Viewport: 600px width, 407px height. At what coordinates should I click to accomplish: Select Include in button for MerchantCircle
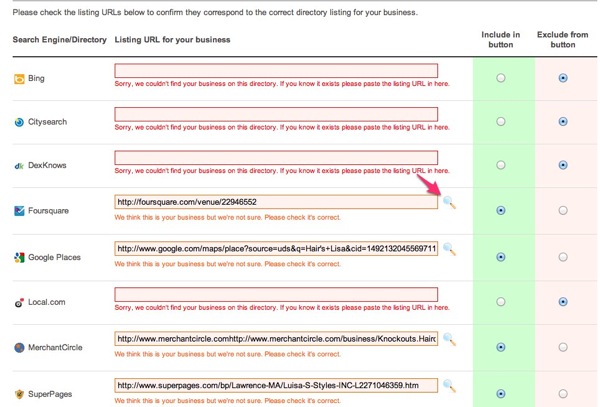point(501,347)
